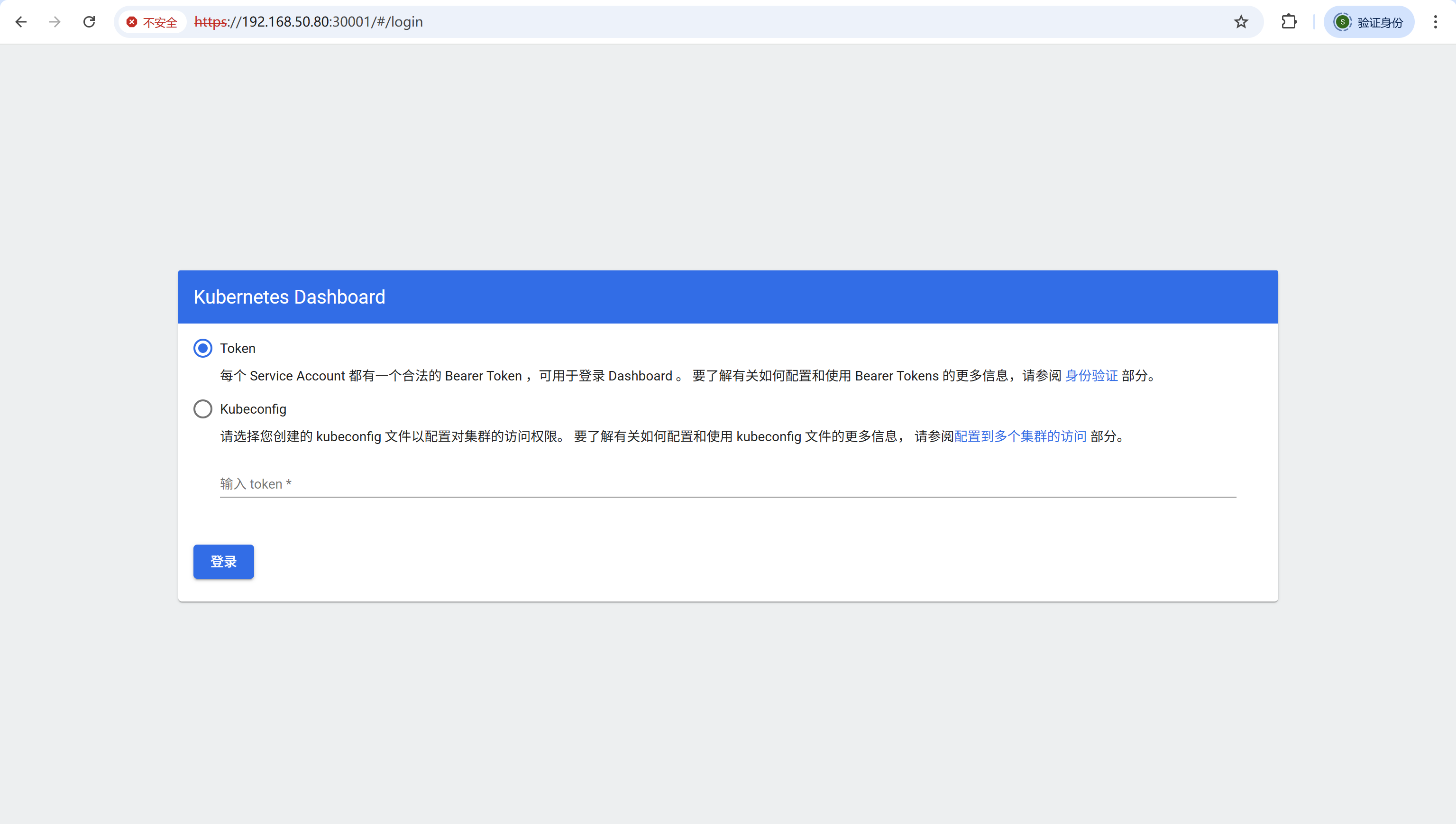Screen dimensions: 1456x824
Task: Click the URL address bar text
Action: 309,22
